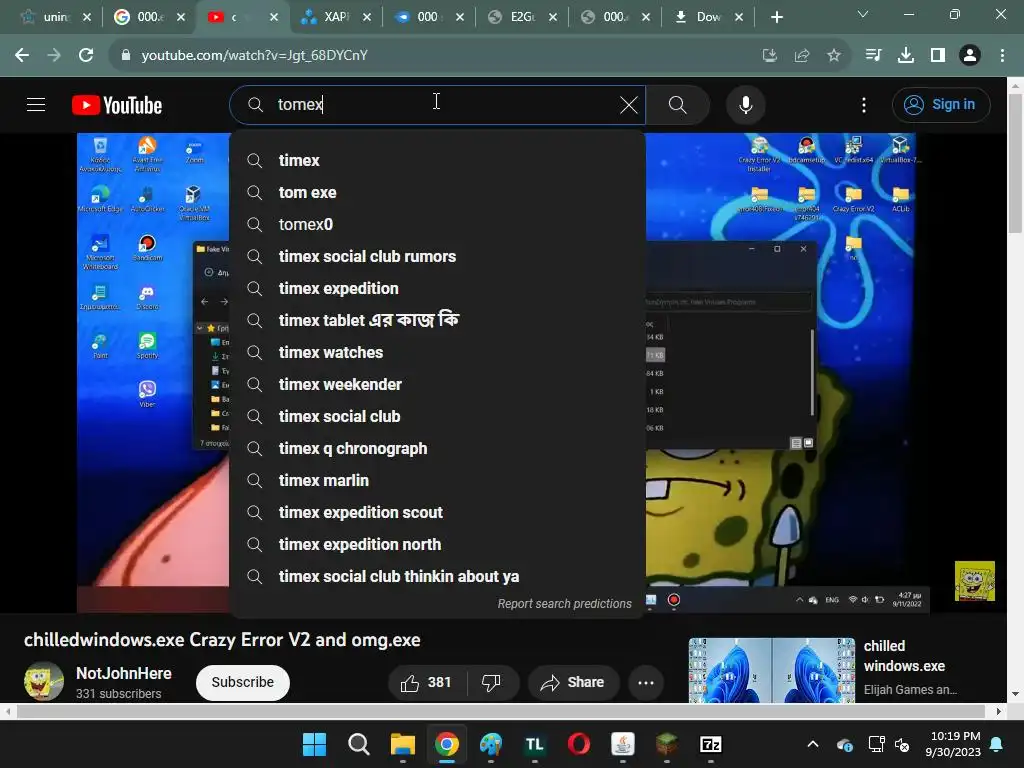The width and height of the screenshot is (1024, 768).
Task: Go back in browser history
Action: click(22, 55)
